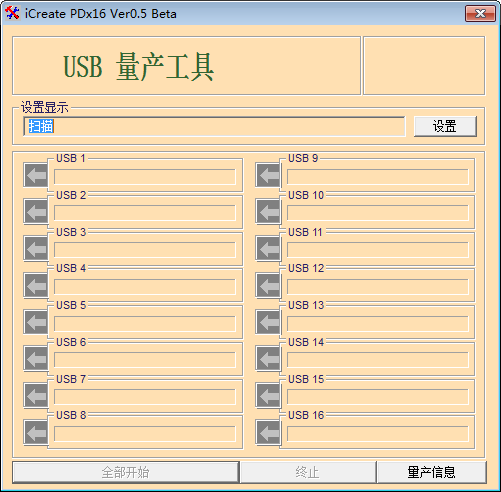Click the arrow icon beside USB 2
Image resolution: width=501 pixels, height=492 pixels.
click(x=36, y=212)
